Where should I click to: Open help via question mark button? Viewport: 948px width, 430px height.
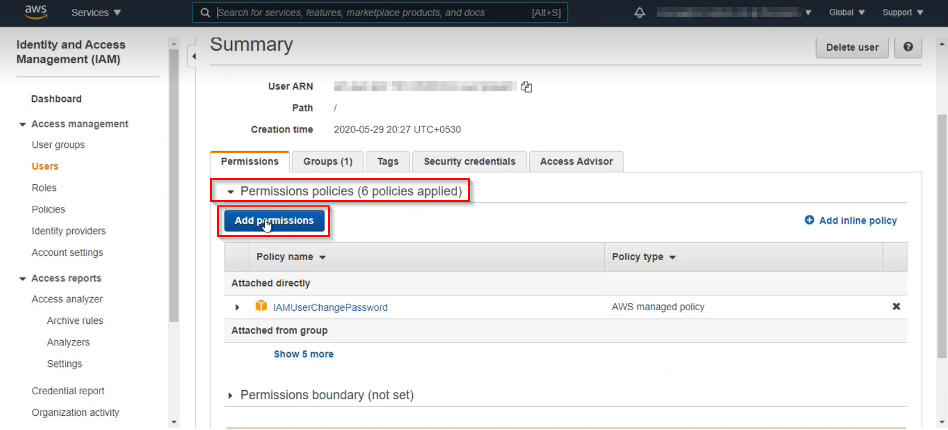(x=907, y=47)
